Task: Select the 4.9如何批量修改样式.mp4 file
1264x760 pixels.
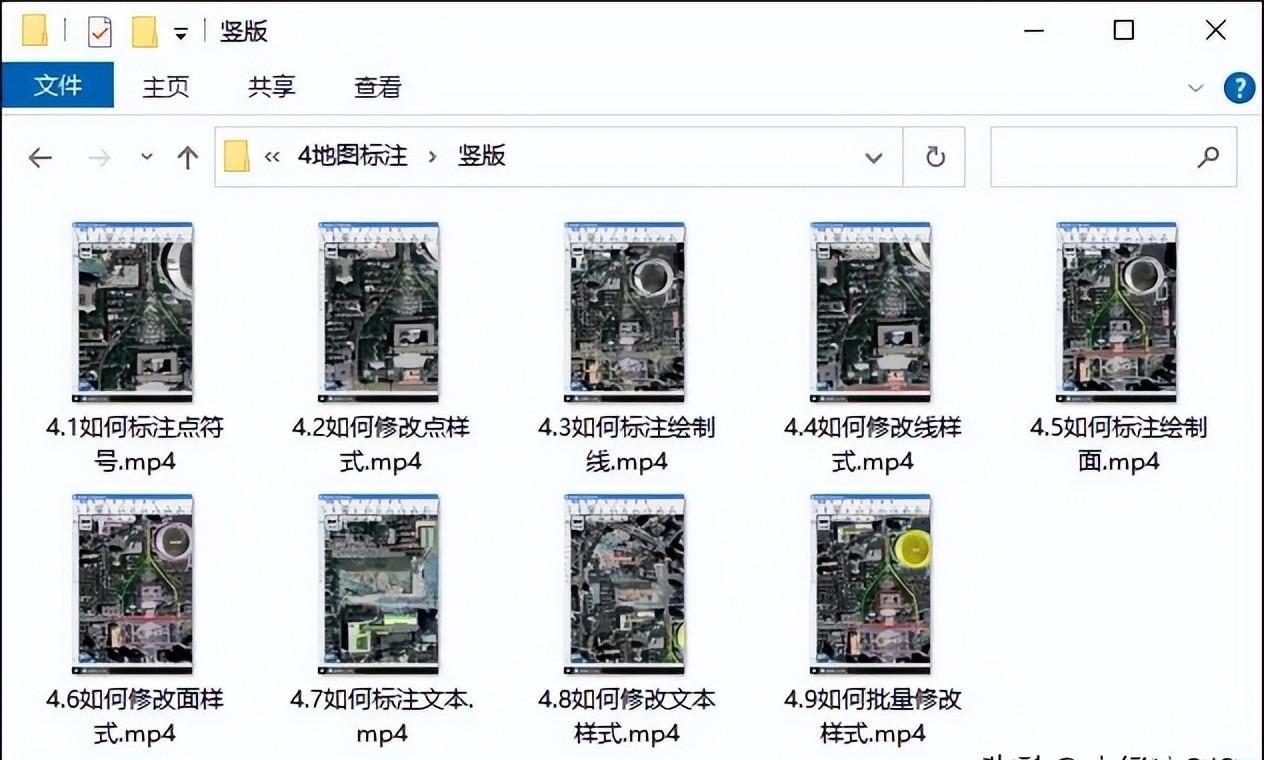Action: click(869, 582)
